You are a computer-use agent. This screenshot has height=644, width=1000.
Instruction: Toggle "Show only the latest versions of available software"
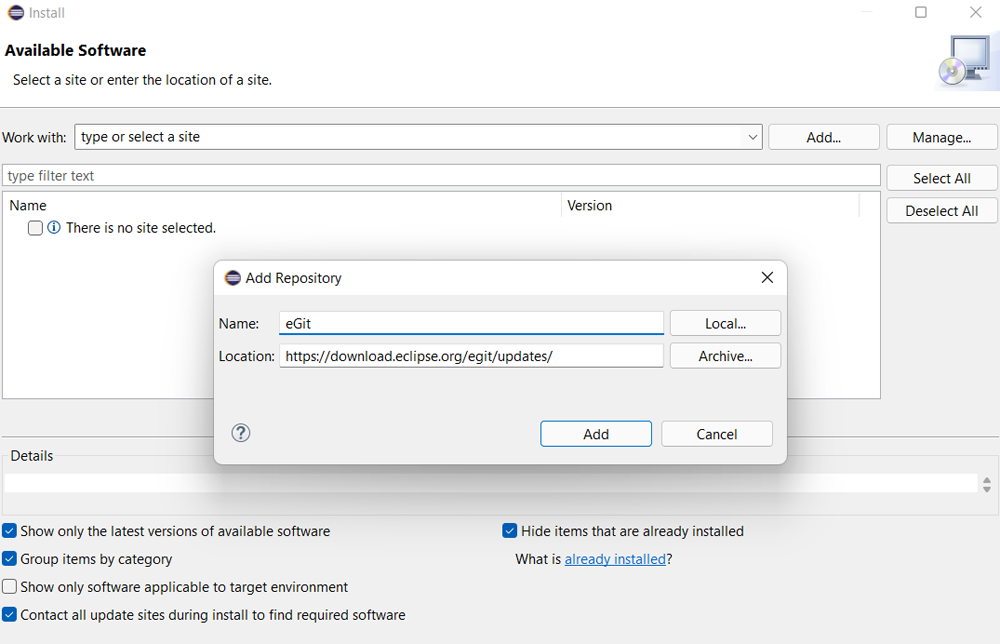click(x=9, y=531)
